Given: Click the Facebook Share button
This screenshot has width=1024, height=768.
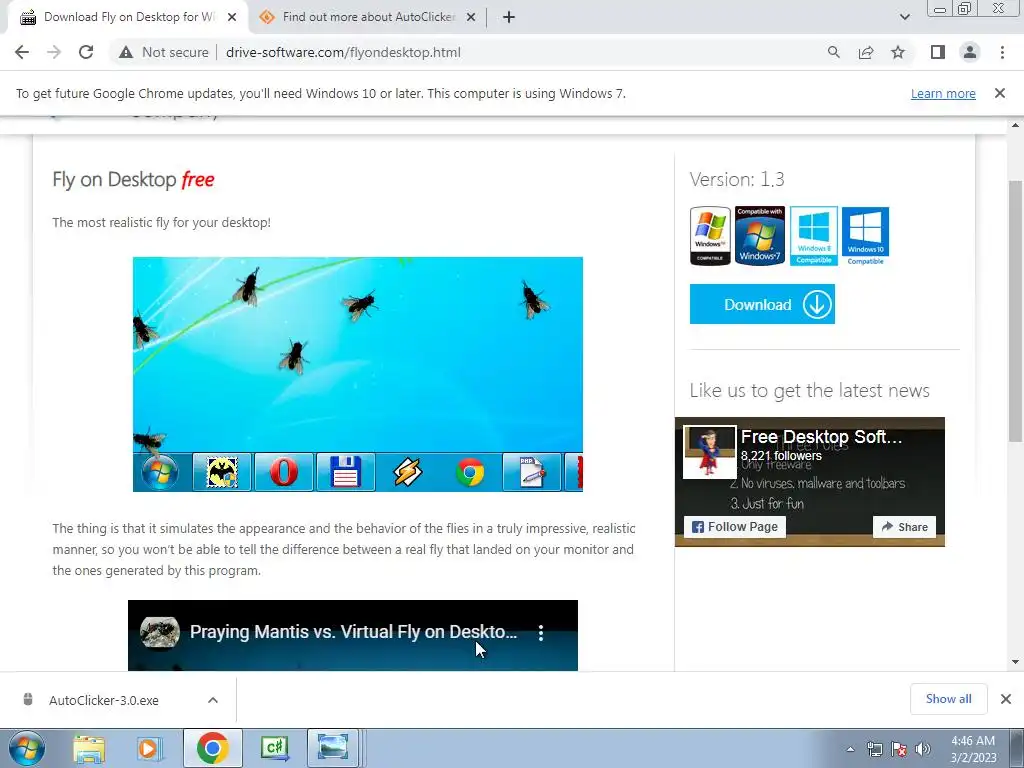Looking at the screenshot, I should pos(904,527).
